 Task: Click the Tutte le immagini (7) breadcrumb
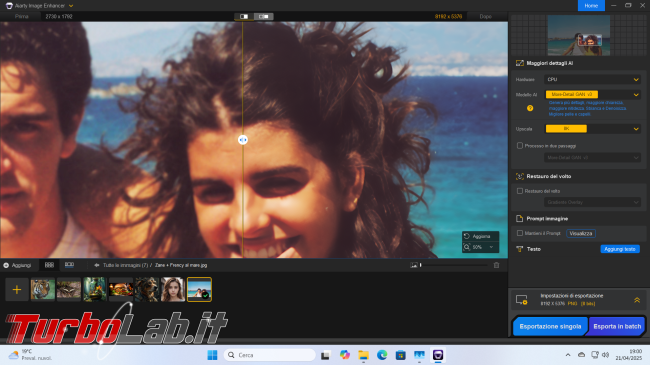coord(126,265)
